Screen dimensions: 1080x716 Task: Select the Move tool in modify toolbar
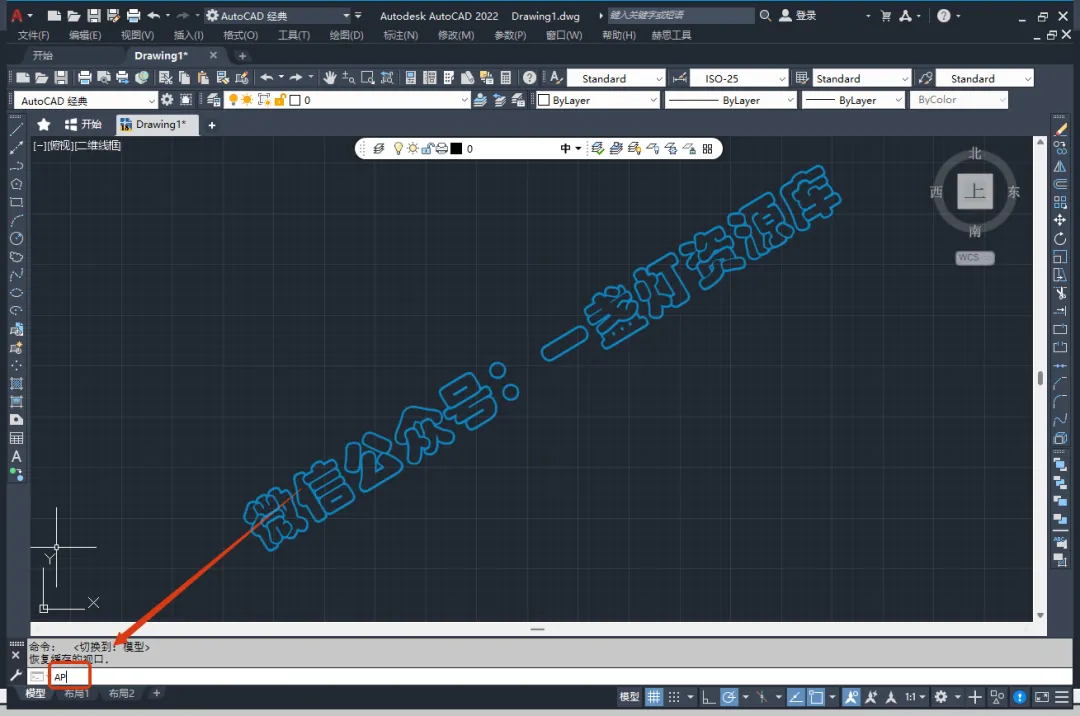tap(1060, 220)
